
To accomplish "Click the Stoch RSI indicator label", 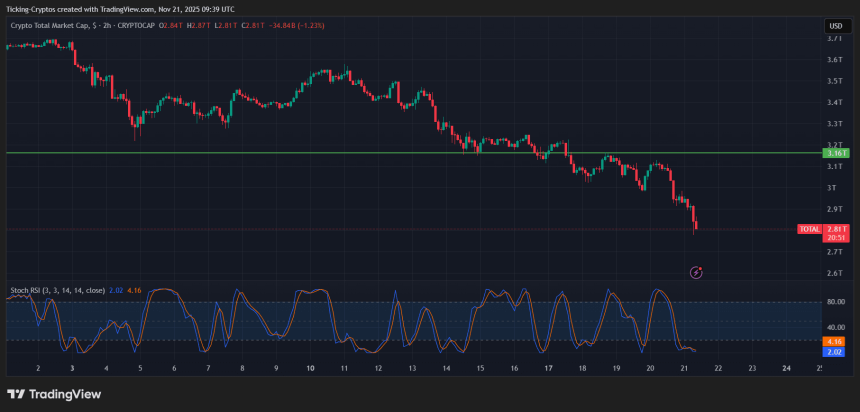I will click(x=56, y=290).
